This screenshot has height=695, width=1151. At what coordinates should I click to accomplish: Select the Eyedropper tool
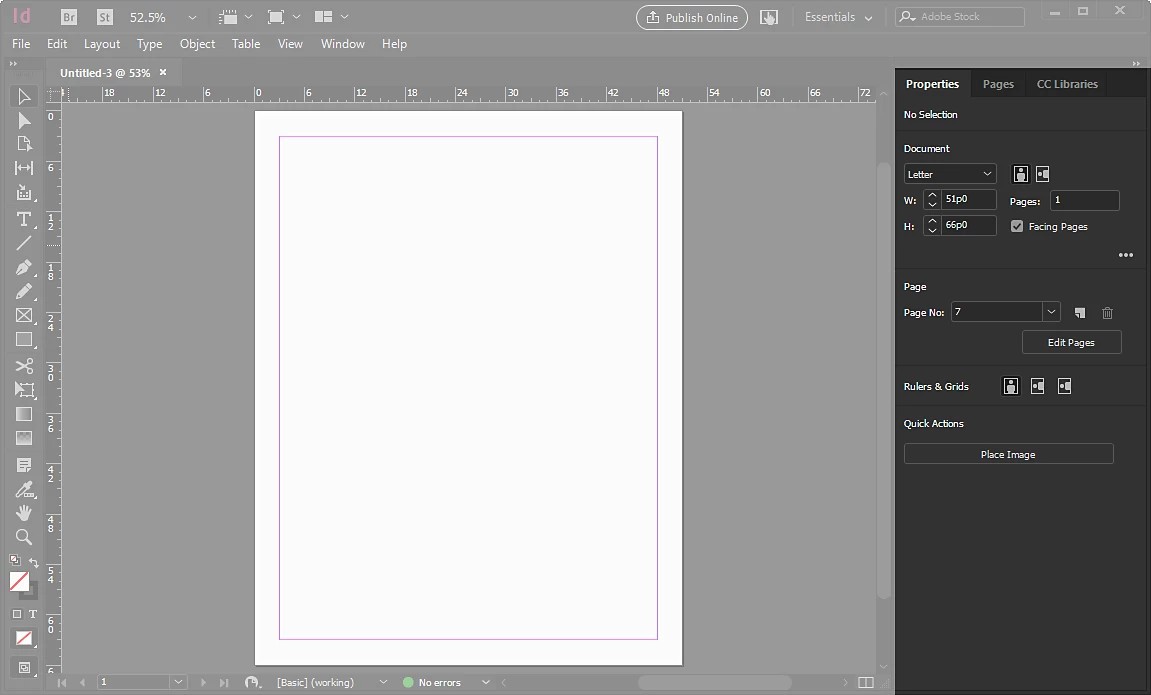[23, 489]
